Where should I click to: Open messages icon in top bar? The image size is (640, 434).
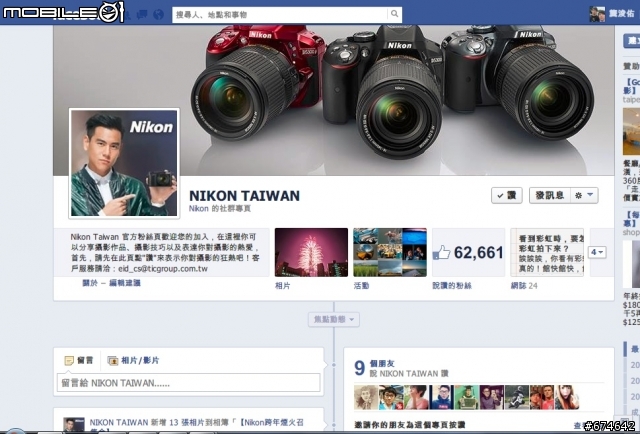(142, 15)
